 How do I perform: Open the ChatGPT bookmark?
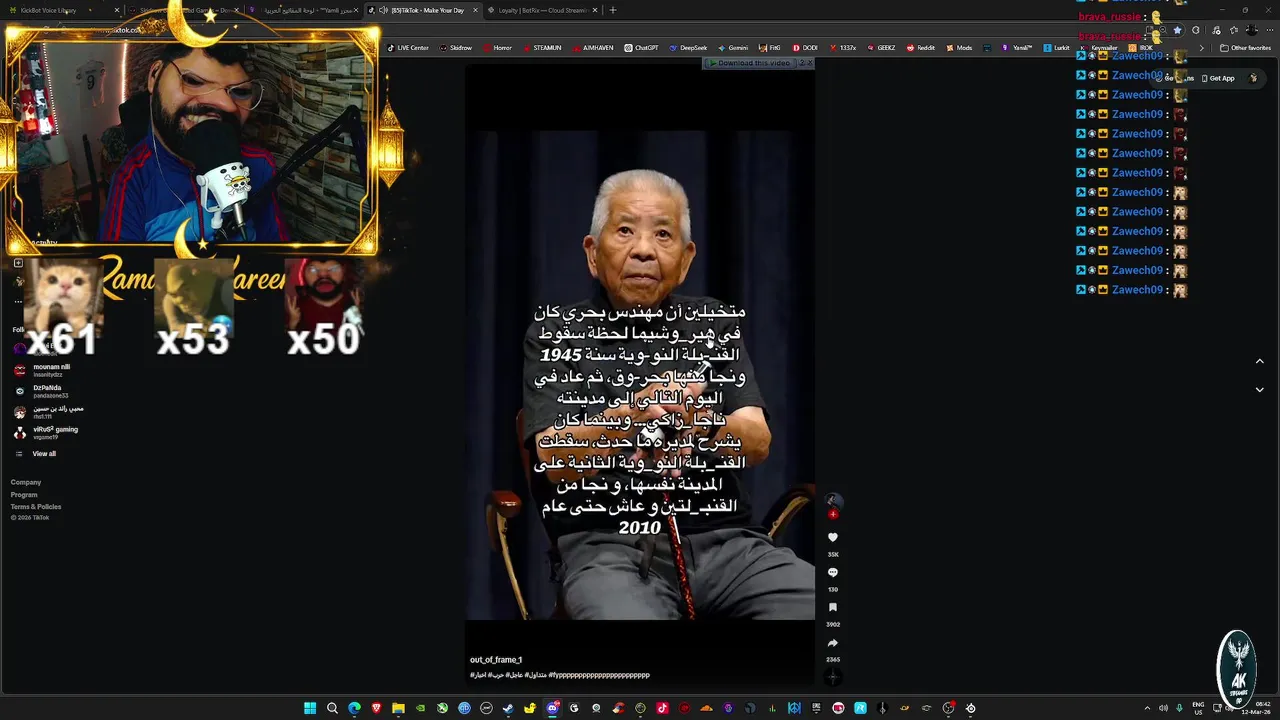(641, 48)
